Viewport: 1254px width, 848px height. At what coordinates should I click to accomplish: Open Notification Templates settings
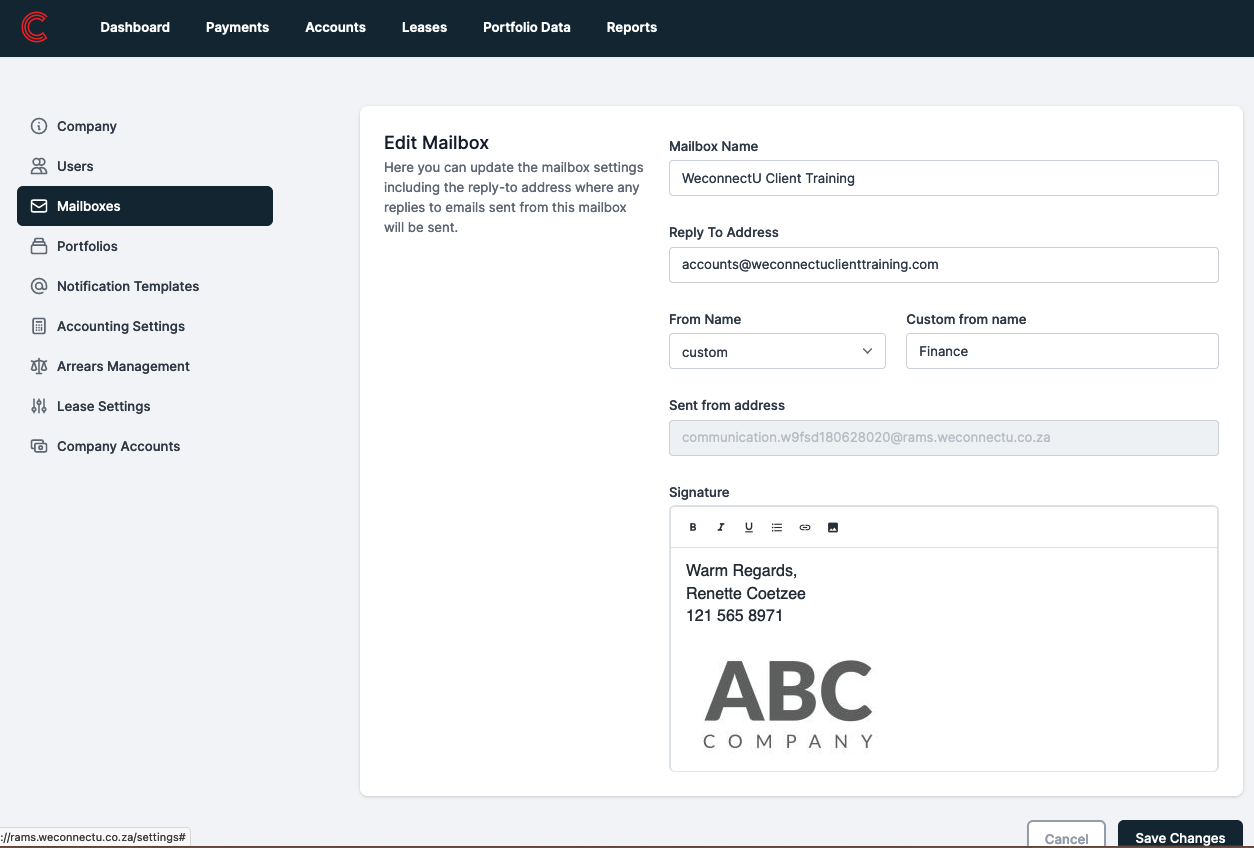(145, 286)
